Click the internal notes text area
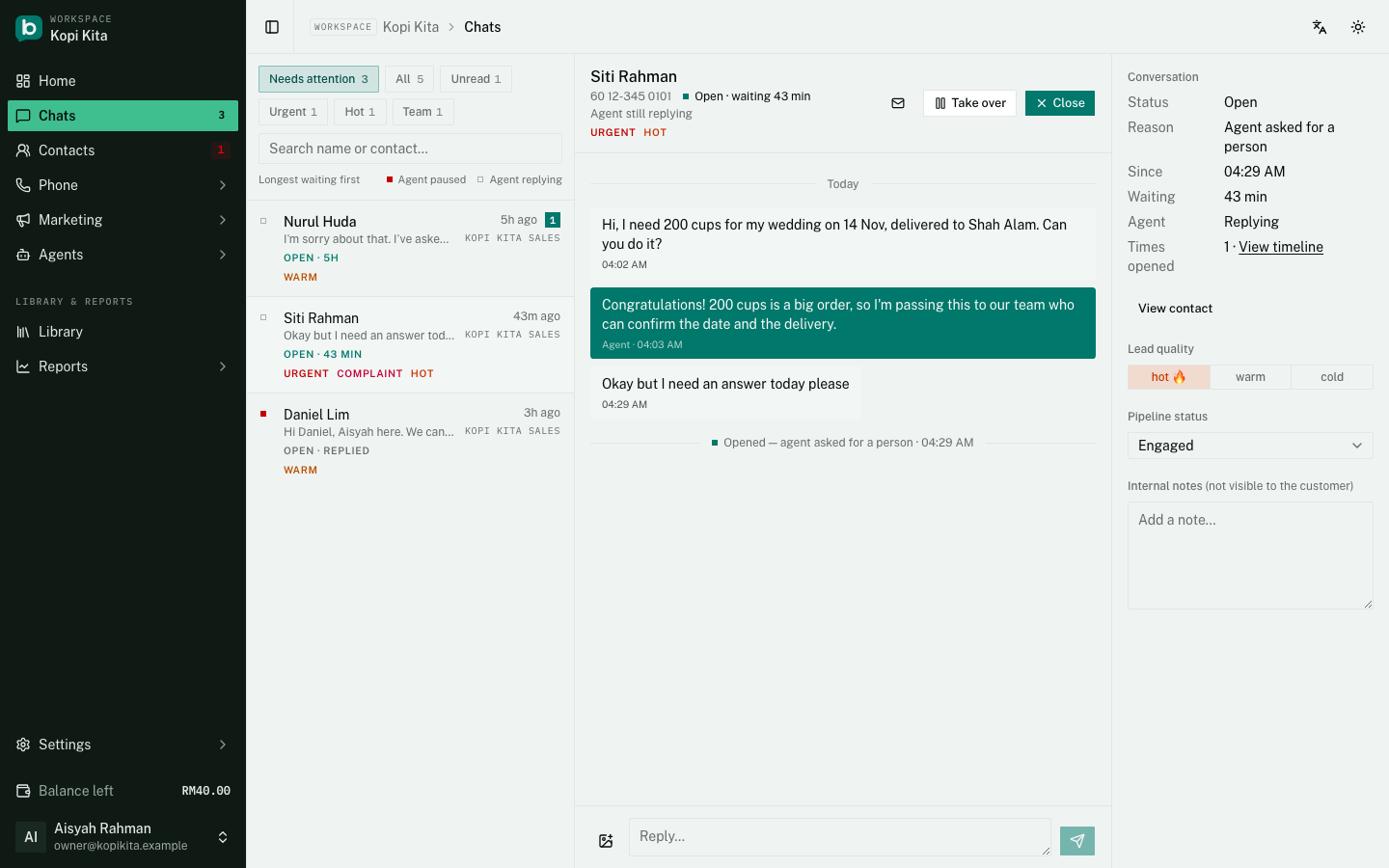The width and height of the screenshot is (1389, 868). (x=1250, y=556)
